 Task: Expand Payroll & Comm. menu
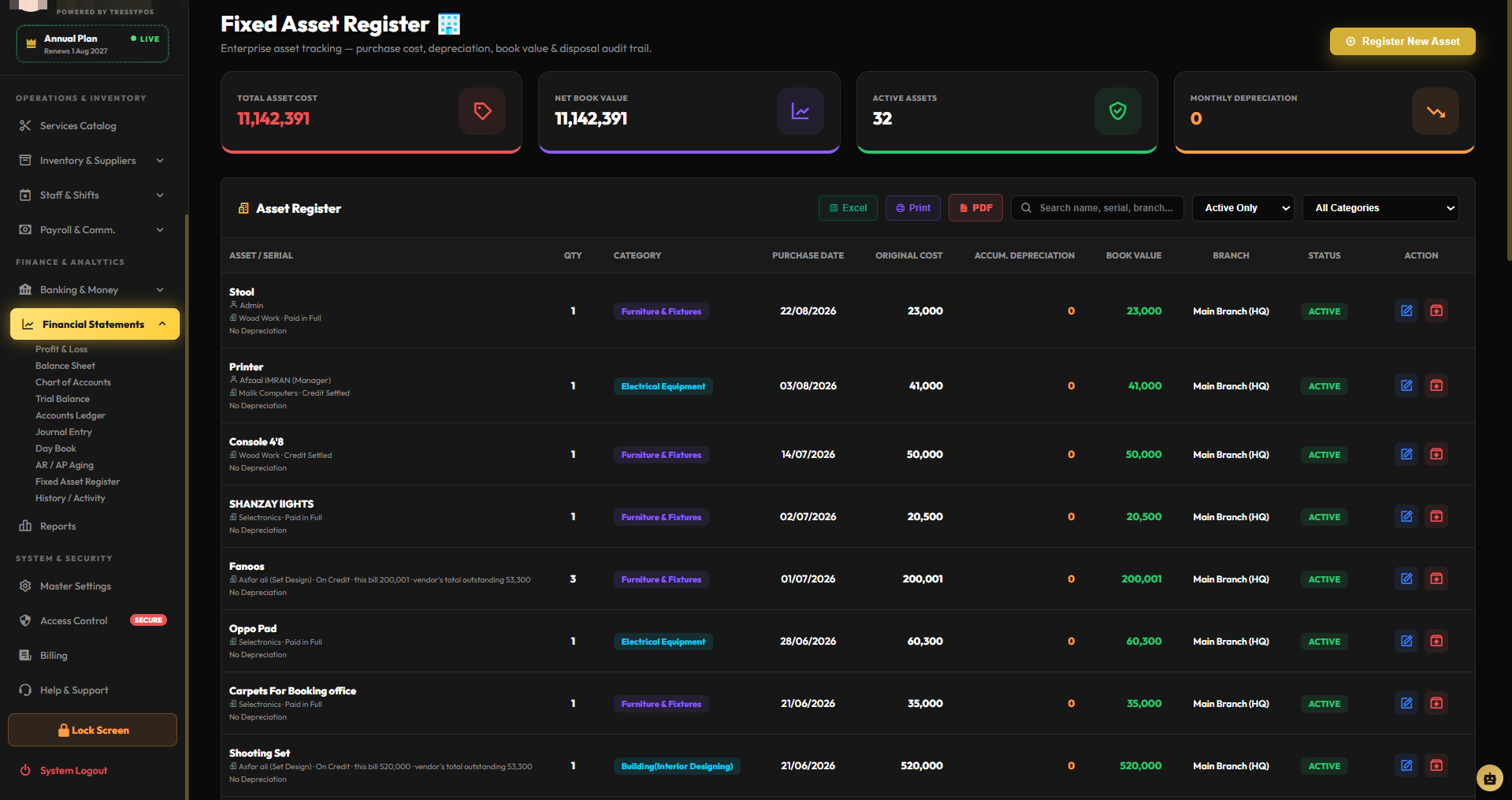tap(94, 230)
